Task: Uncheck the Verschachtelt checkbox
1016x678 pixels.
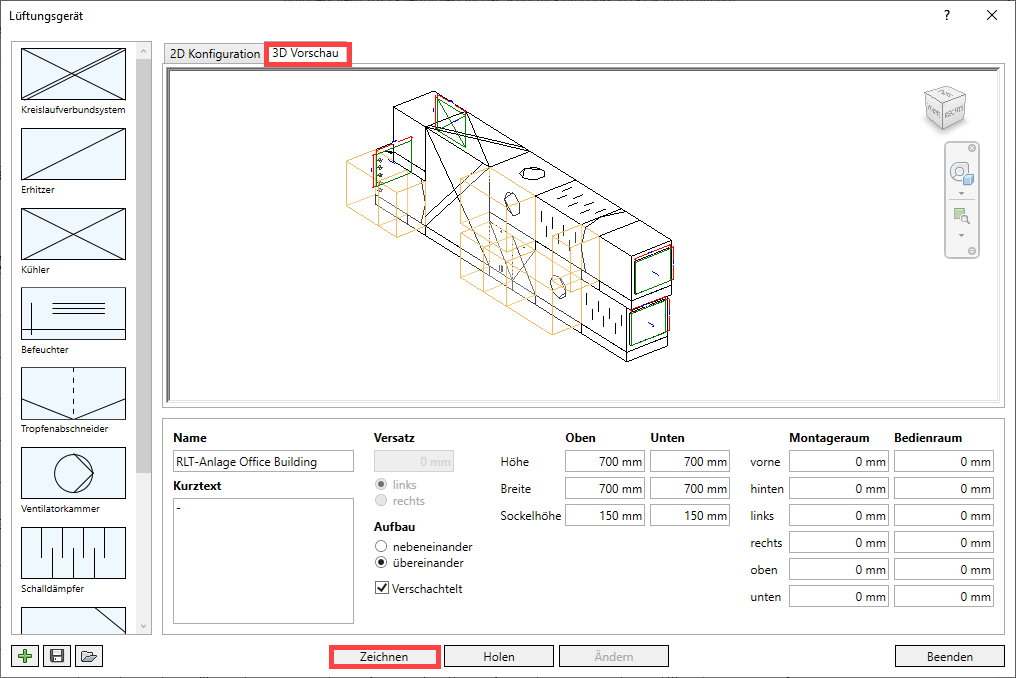Action: [x=381, y=588]
